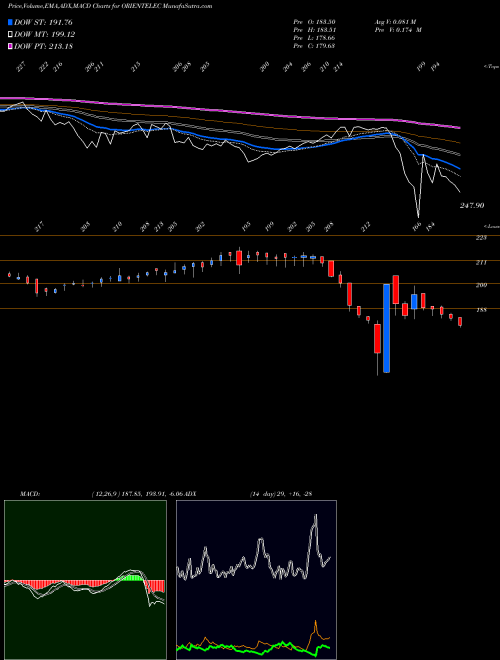This screenshot has width=500, height=660.
Task: Select the 'DOW ST: 191.76' legend text
Action: pos(43,22)
